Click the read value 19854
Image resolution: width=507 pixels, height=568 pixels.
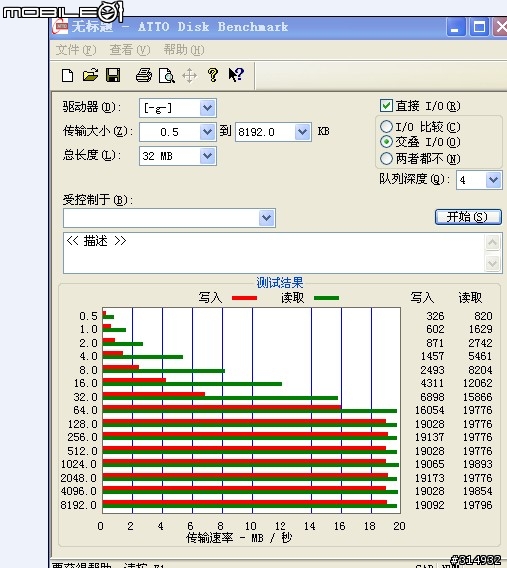coord(477,492)
